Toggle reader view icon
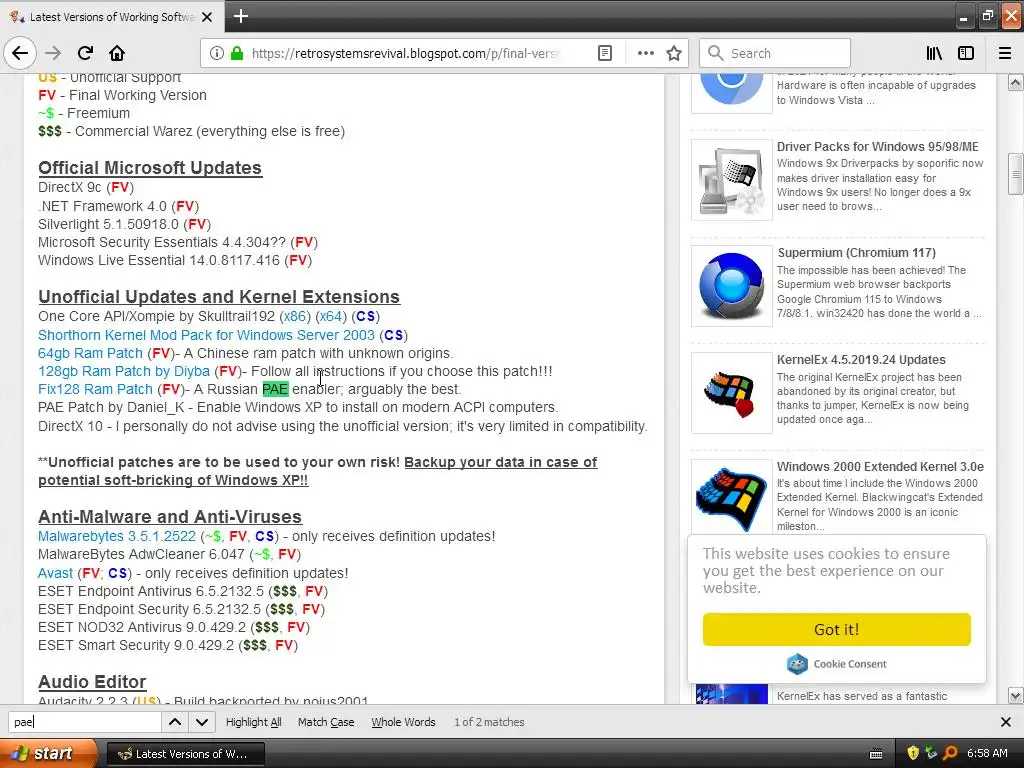 605,53
